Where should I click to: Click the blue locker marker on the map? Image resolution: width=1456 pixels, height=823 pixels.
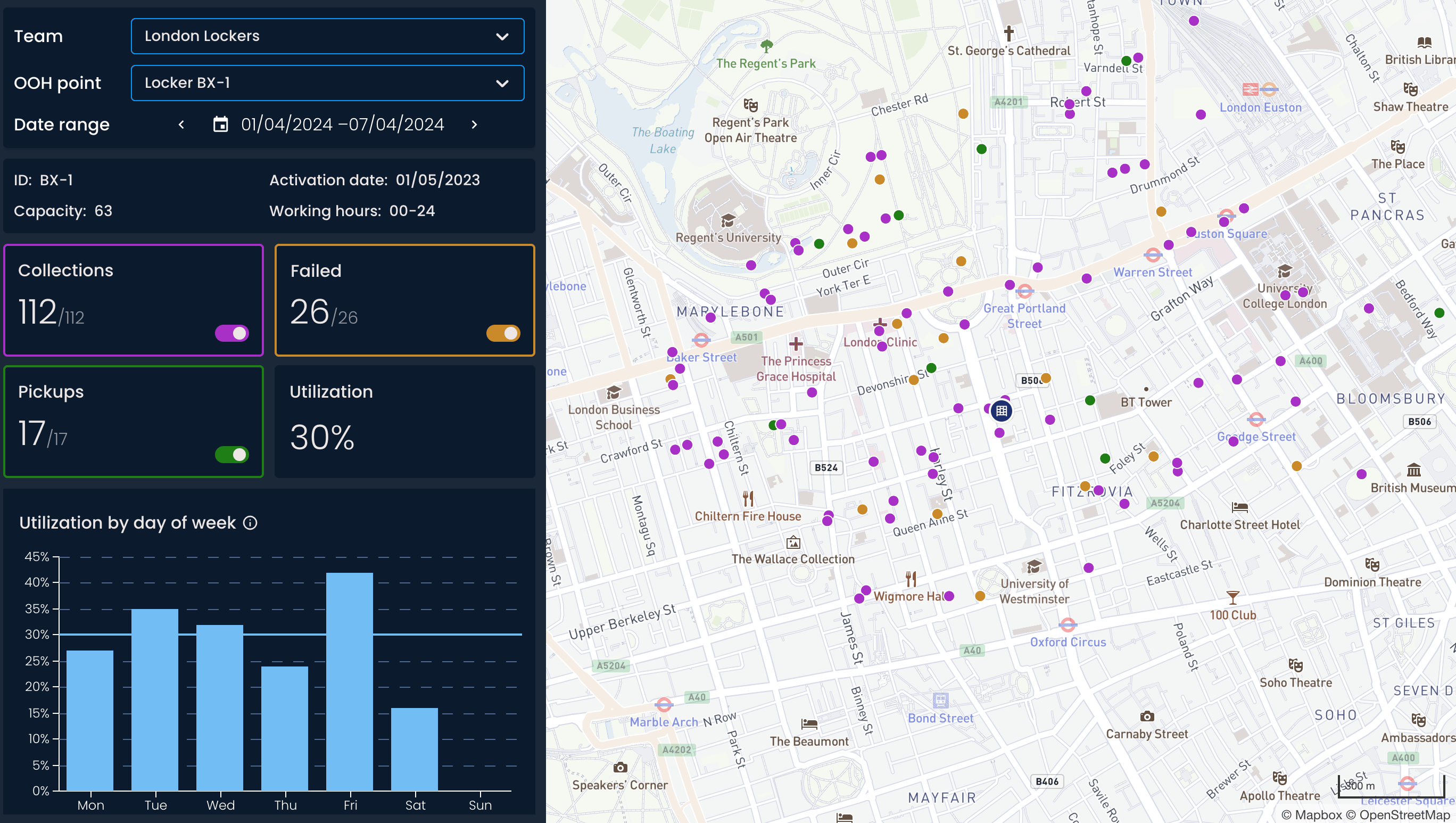click(1002, 411)
